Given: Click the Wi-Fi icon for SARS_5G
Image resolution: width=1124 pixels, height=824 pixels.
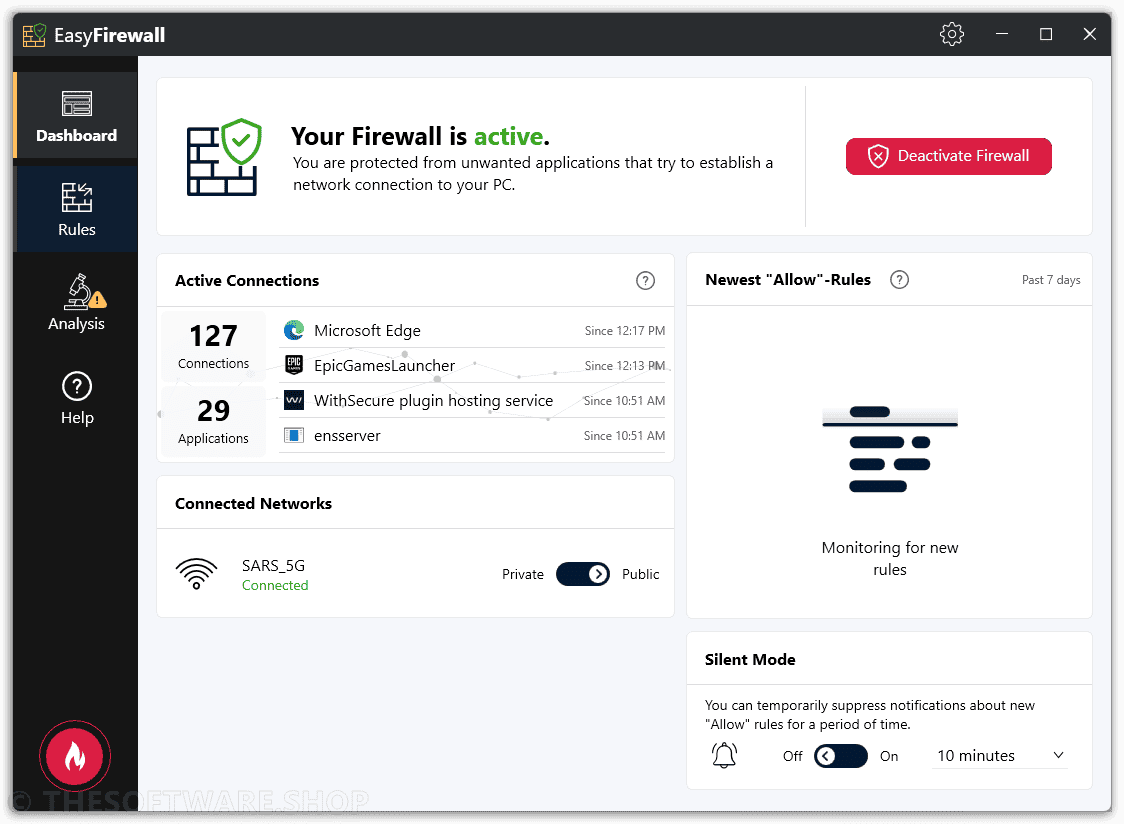Looking at the screenshot, I should (196, 574).
